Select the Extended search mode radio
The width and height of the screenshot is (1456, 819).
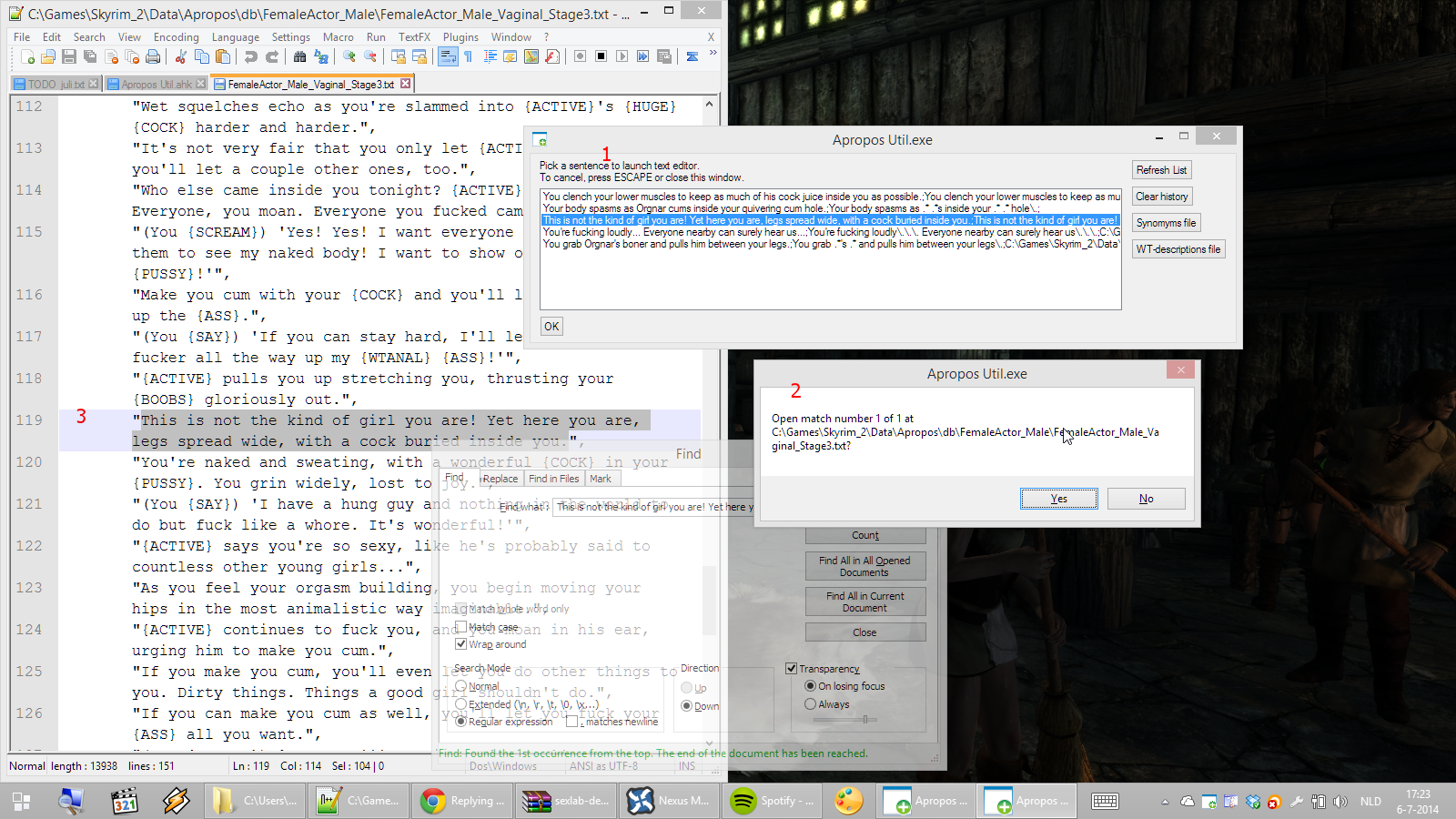click(461, 704)
